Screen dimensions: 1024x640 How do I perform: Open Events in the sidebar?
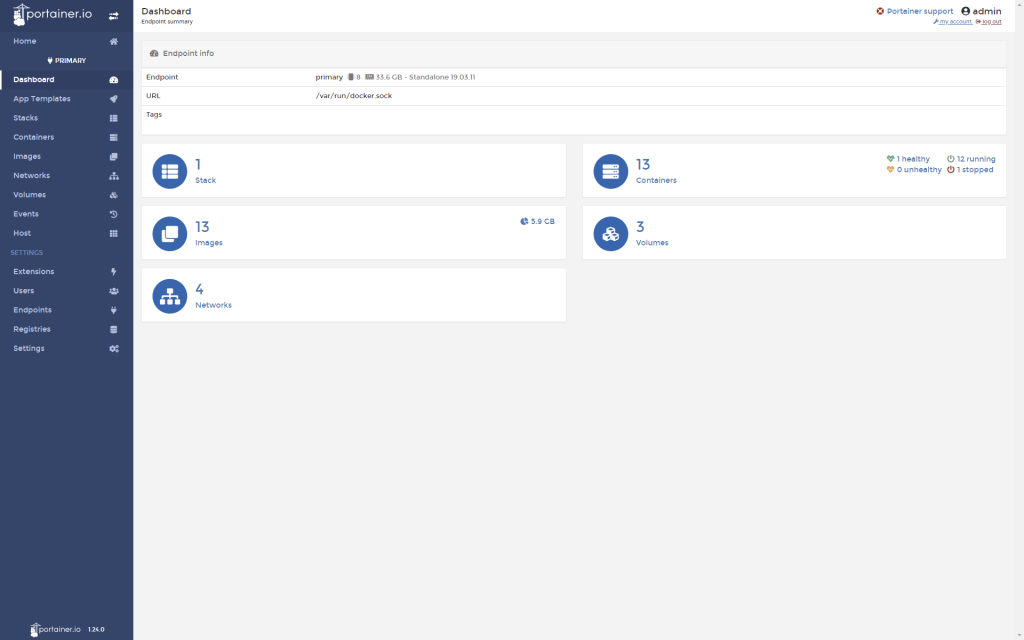tap(26, 214)
